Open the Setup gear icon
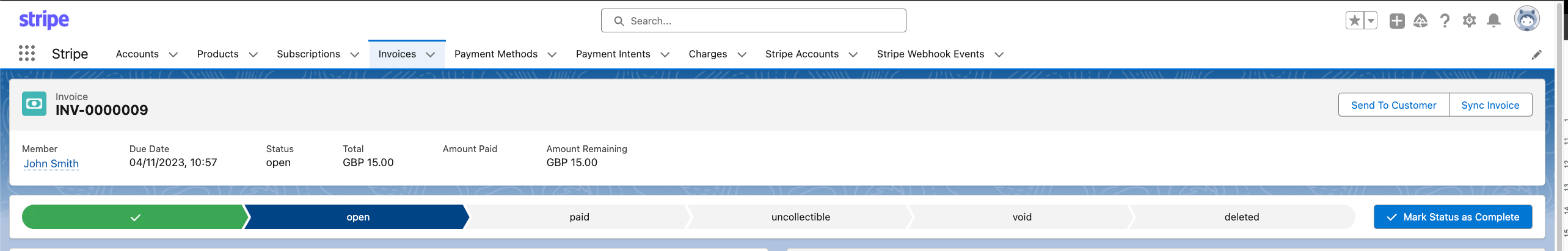The height and width of the screenshot is (251, 1568). tap(1469, 21)
